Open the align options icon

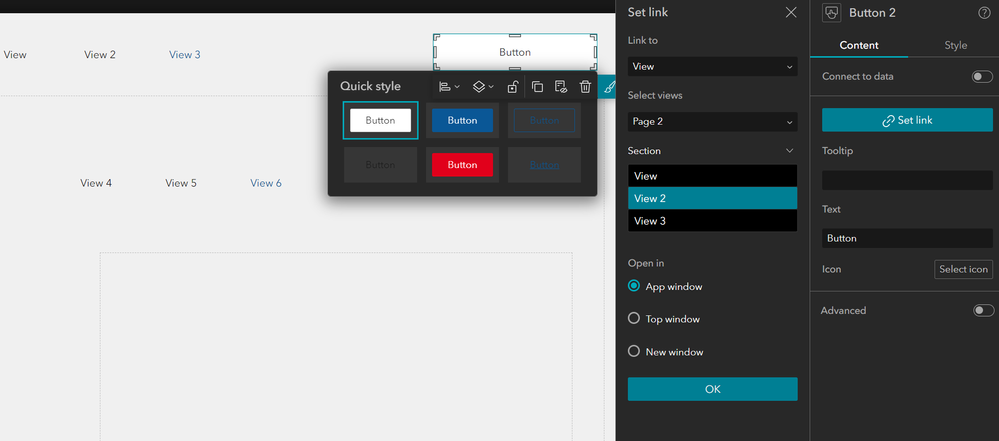tap(449, 87)
